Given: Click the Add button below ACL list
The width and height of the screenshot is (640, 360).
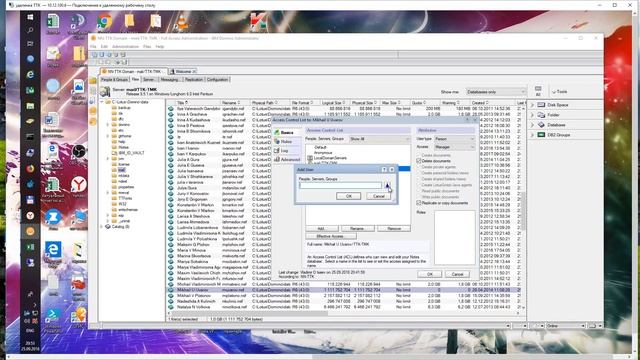Looking at the screenshot, I should [x=322, y=229].
